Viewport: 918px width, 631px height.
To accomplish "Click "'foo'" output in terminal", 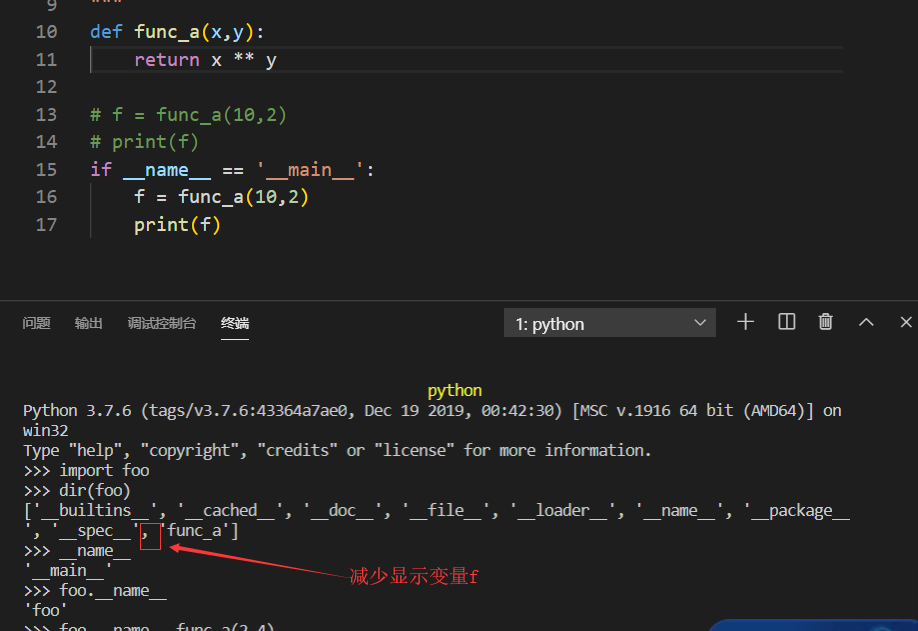I will pos(45,611).
